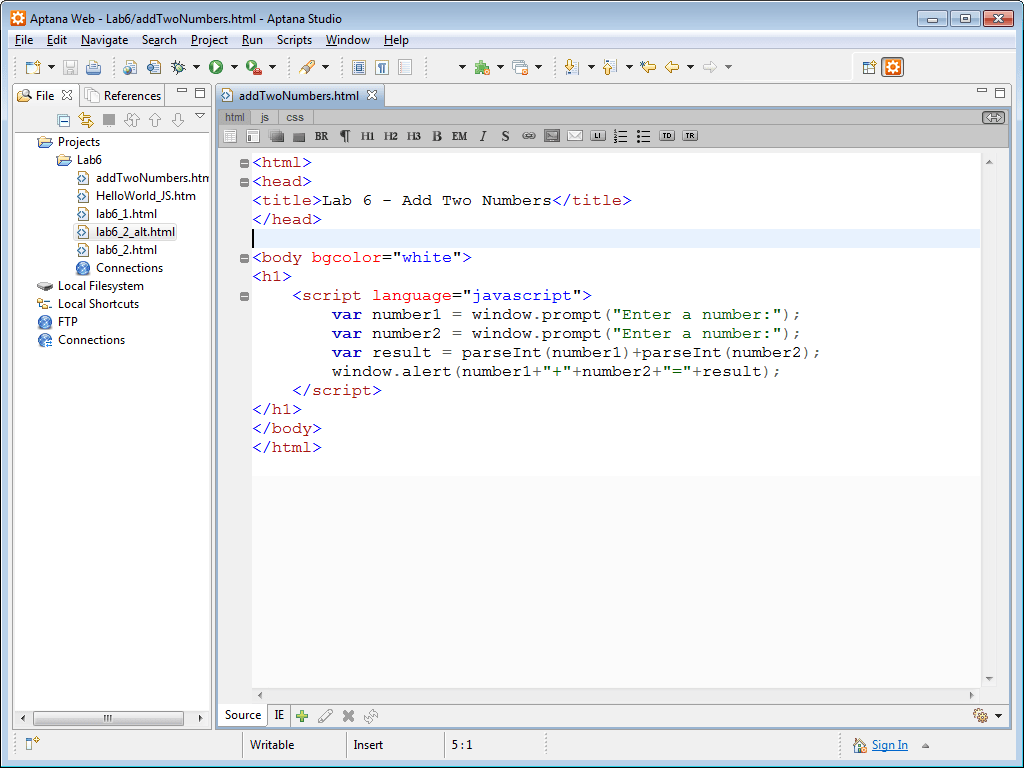The width and height of the screenshot is (1024, 768).
Task: Expand the dropdown arrow next to the Run button
Action: (x=234, y=67)
